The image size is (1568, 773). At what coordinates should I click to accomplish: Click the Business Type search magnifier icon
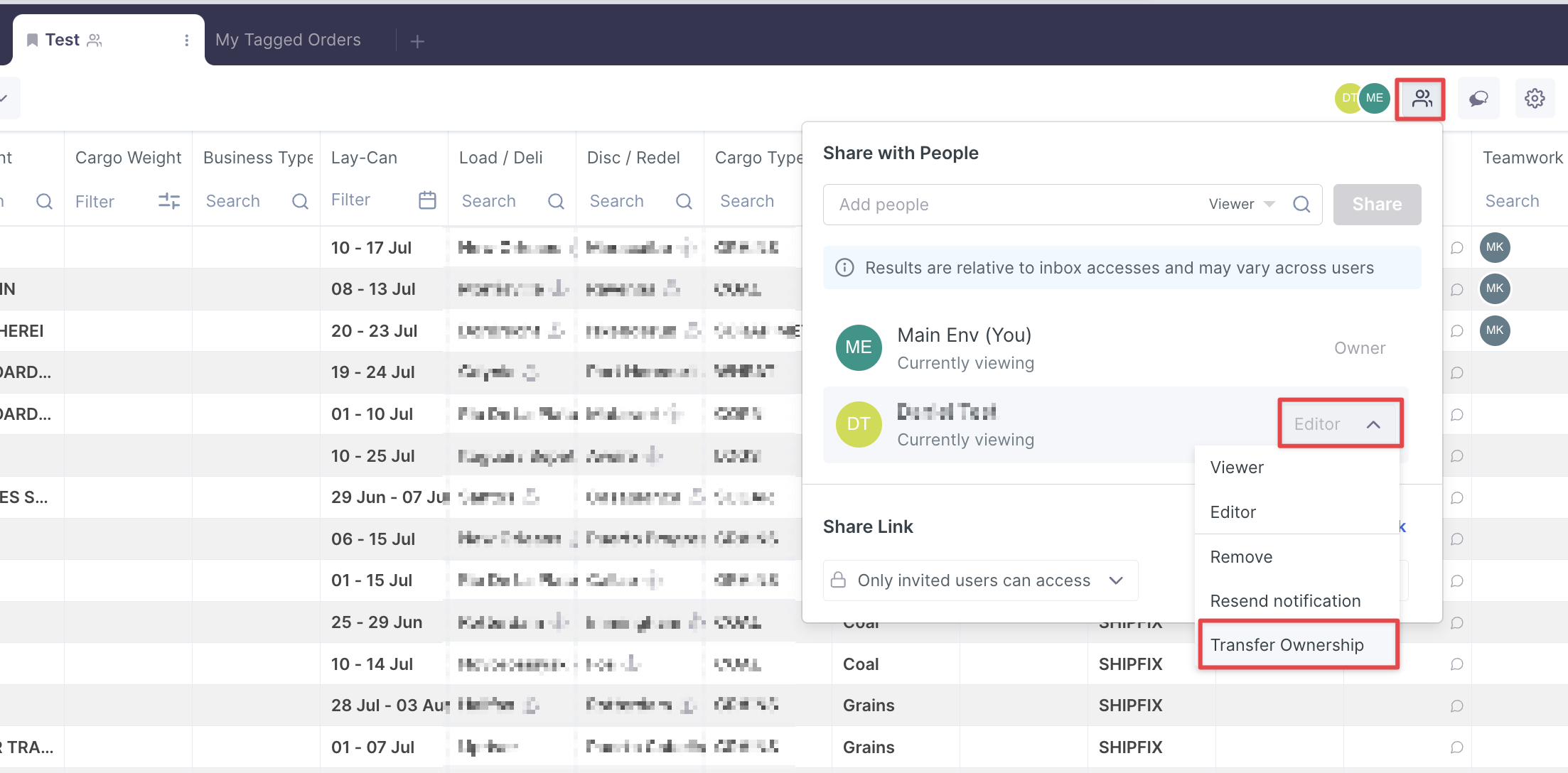[x=300, y=202]
